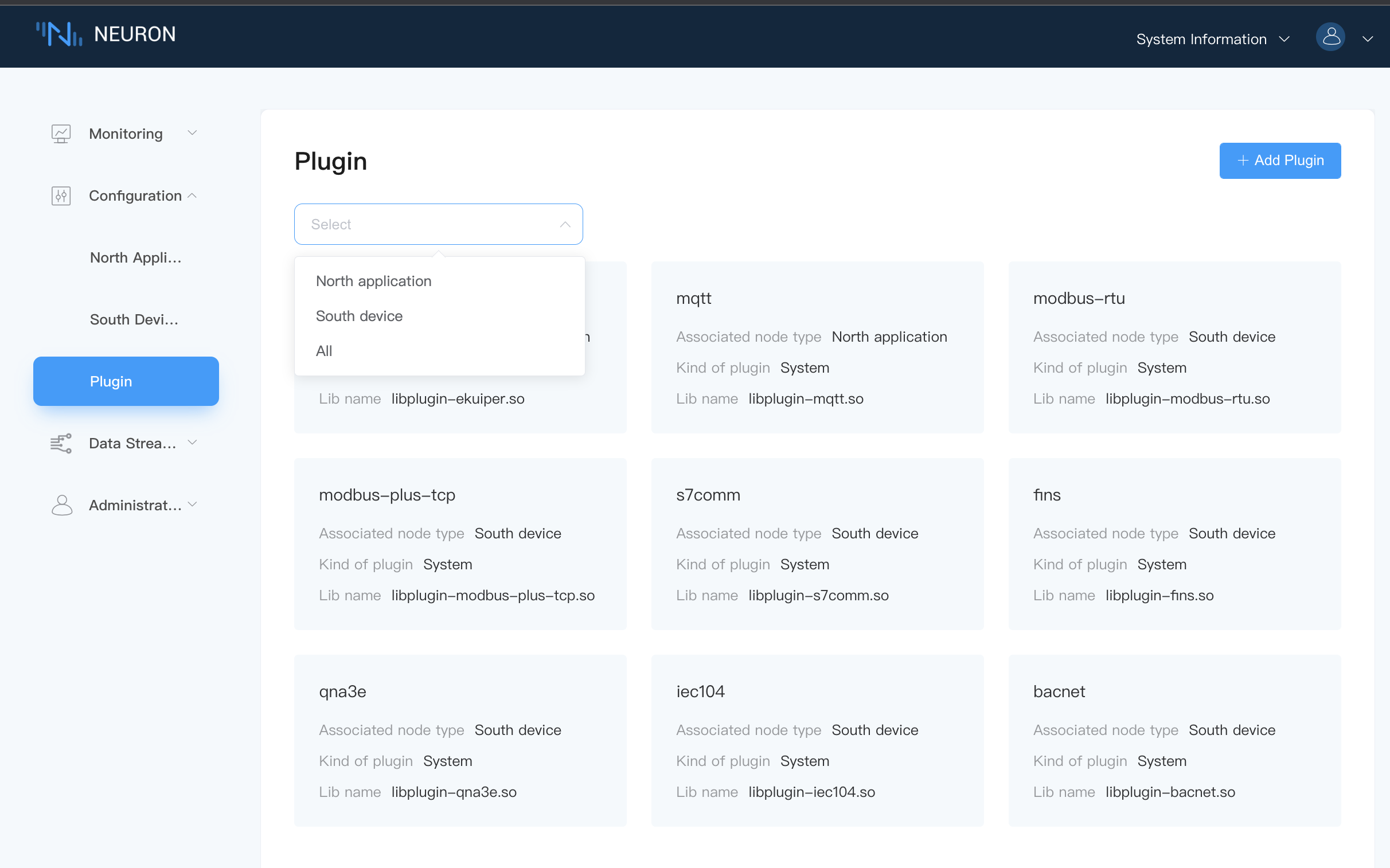Click System Information dropdown arrow
The width and height of the screenshot is (1390, 868).
point(1286,37)
